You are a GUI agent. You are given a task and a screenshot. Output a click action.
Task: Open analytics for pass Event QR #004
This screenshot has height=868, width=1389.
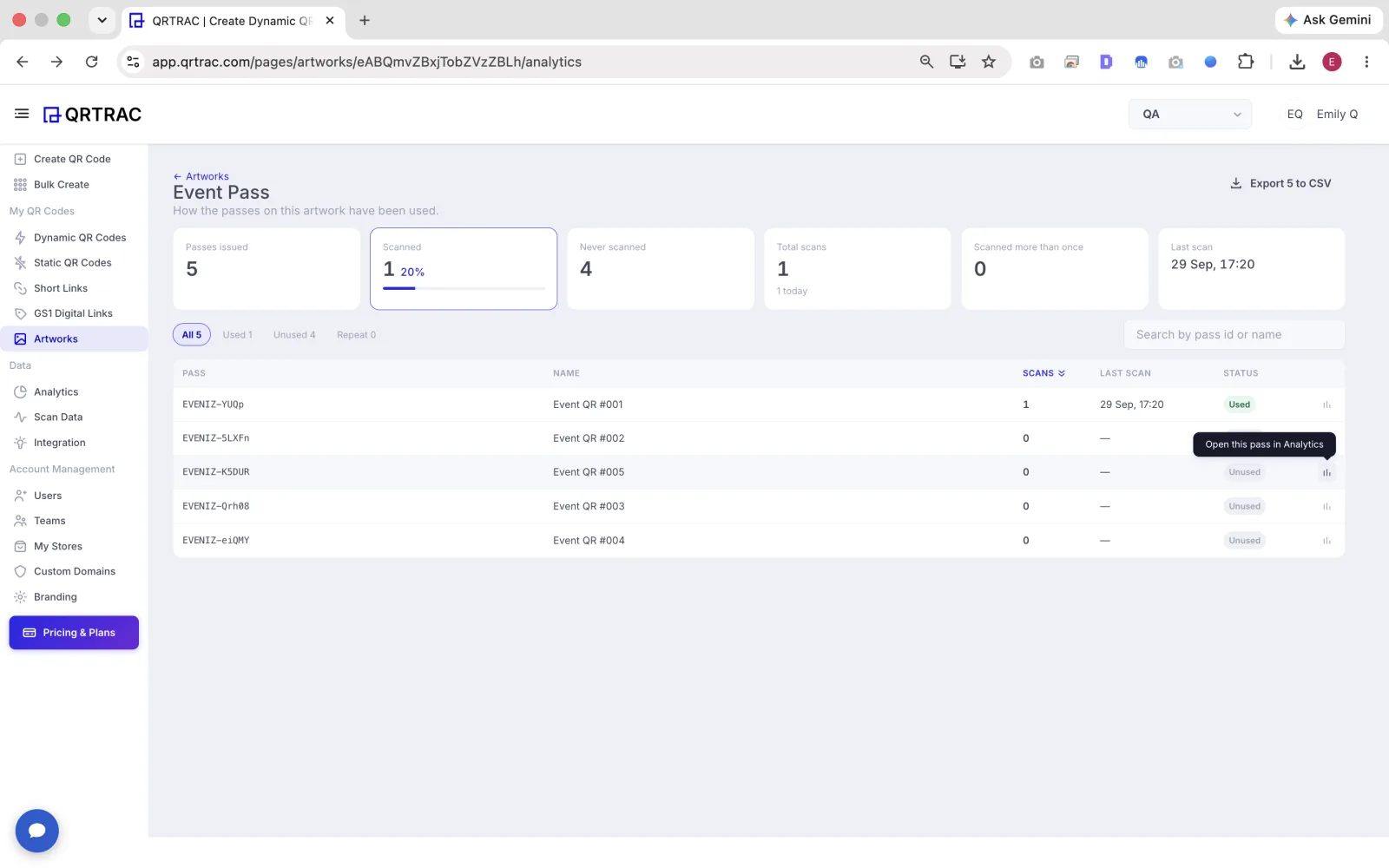[1326, 540]
